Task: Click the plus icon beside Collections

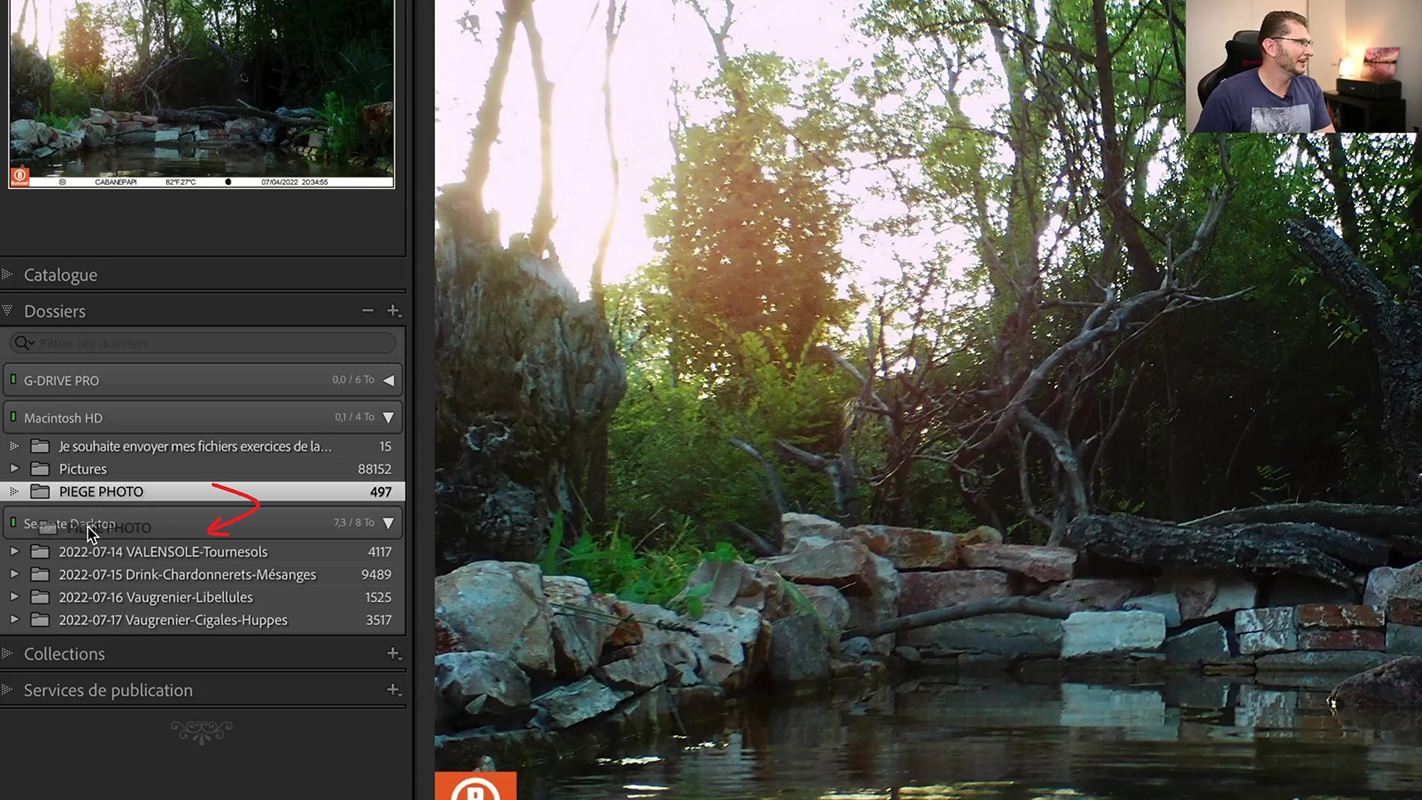Action: tap(393, 654)
